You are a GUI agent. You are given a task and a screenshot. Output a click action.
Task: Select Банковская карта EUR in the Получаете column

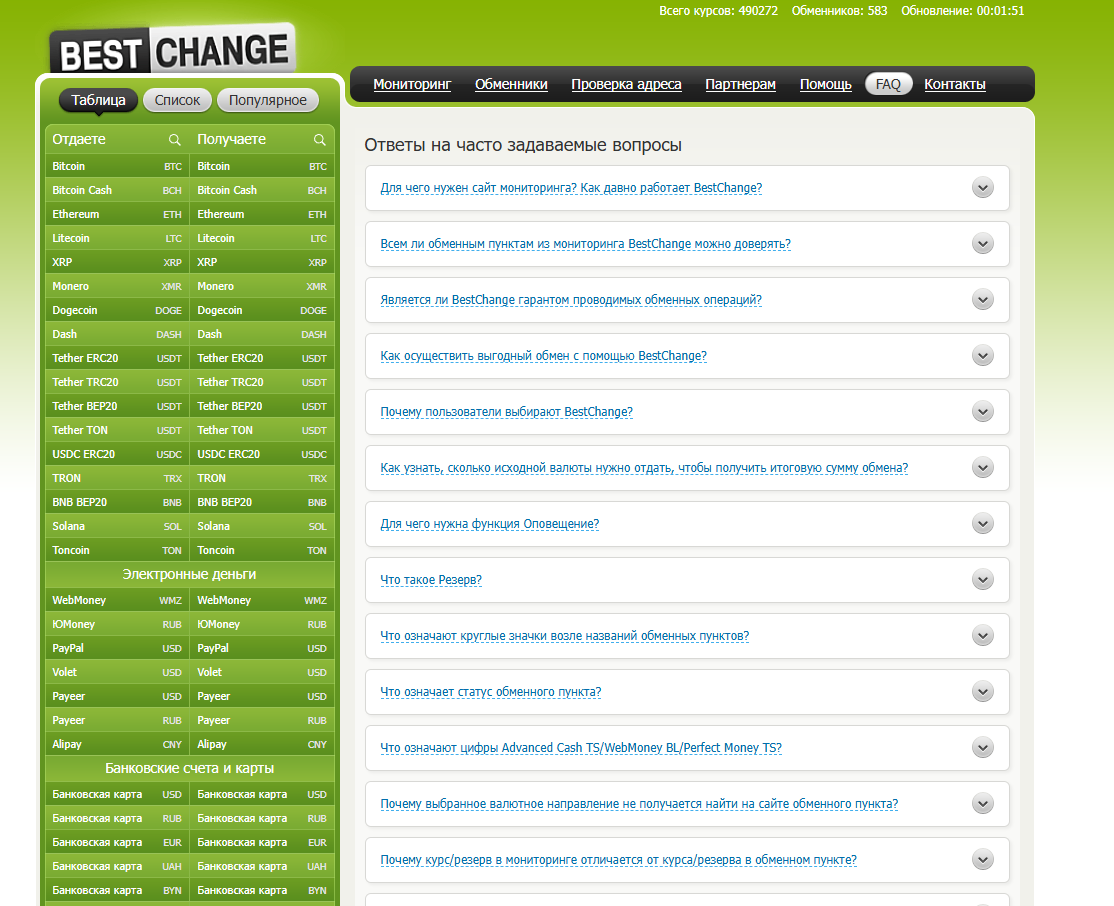click(262, 843)
